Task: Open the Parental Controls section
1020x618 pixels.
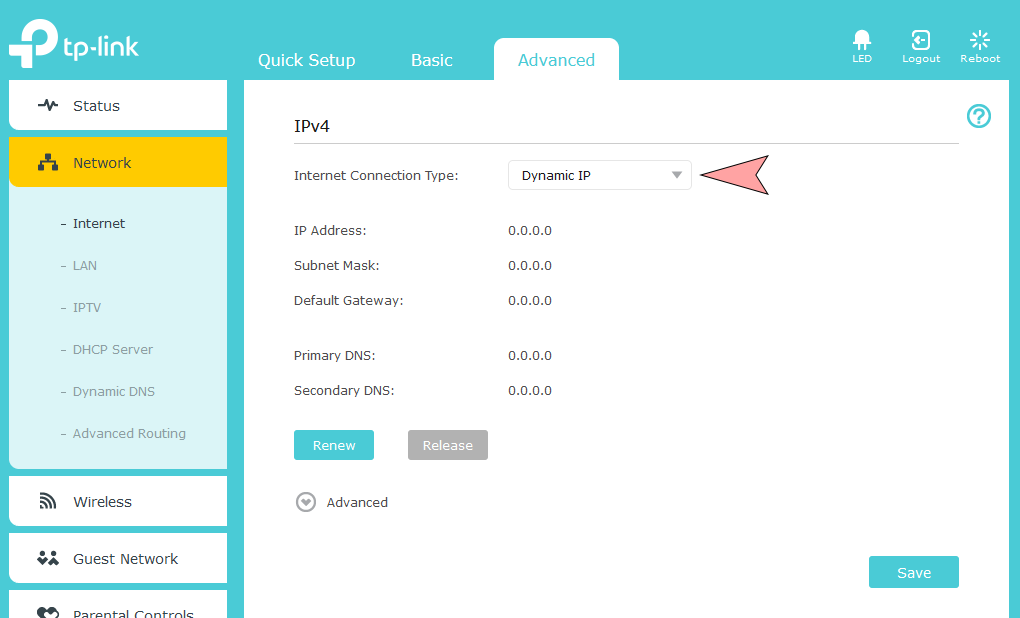Action: click(118, 609)
